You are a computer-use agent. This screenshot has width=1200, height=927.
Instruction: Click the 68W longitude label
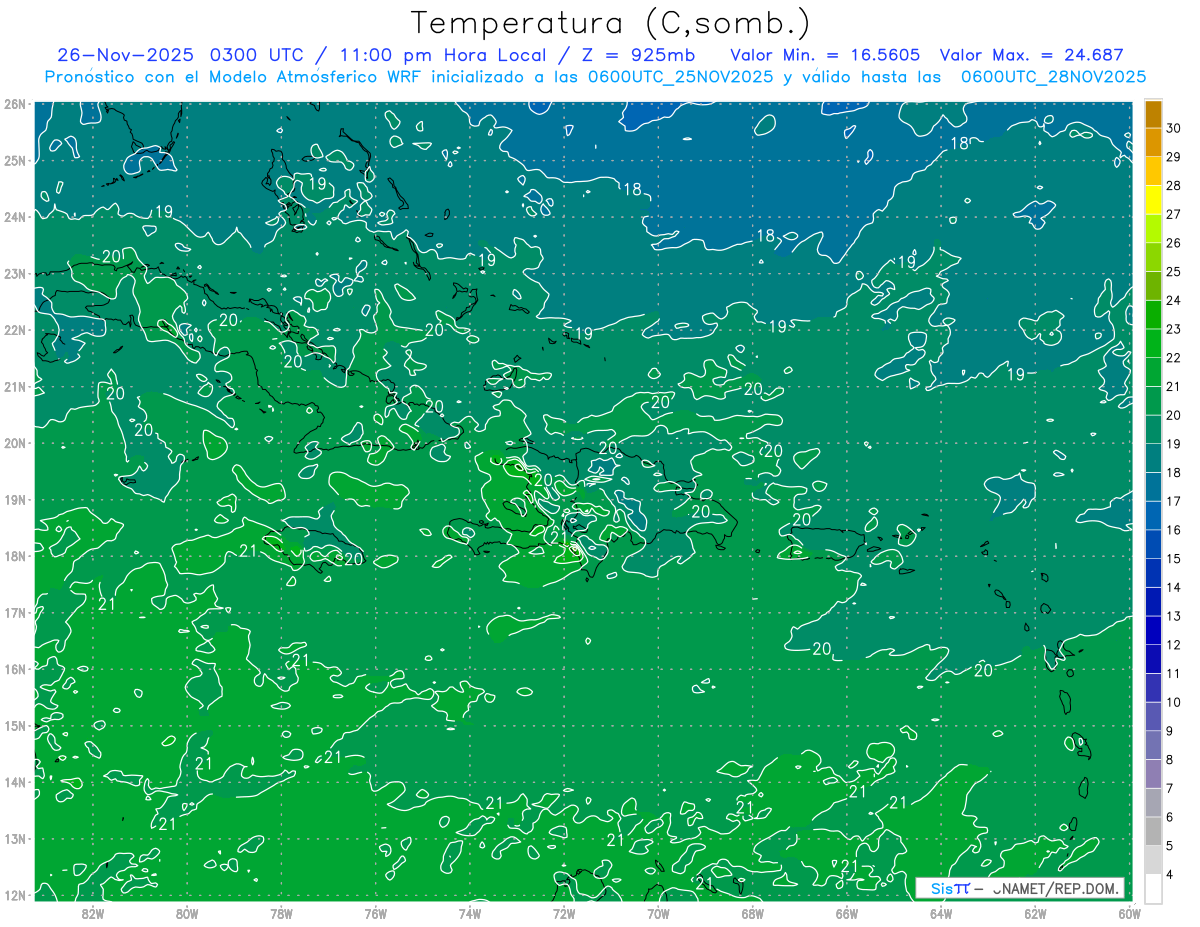[x=753, y=913]
